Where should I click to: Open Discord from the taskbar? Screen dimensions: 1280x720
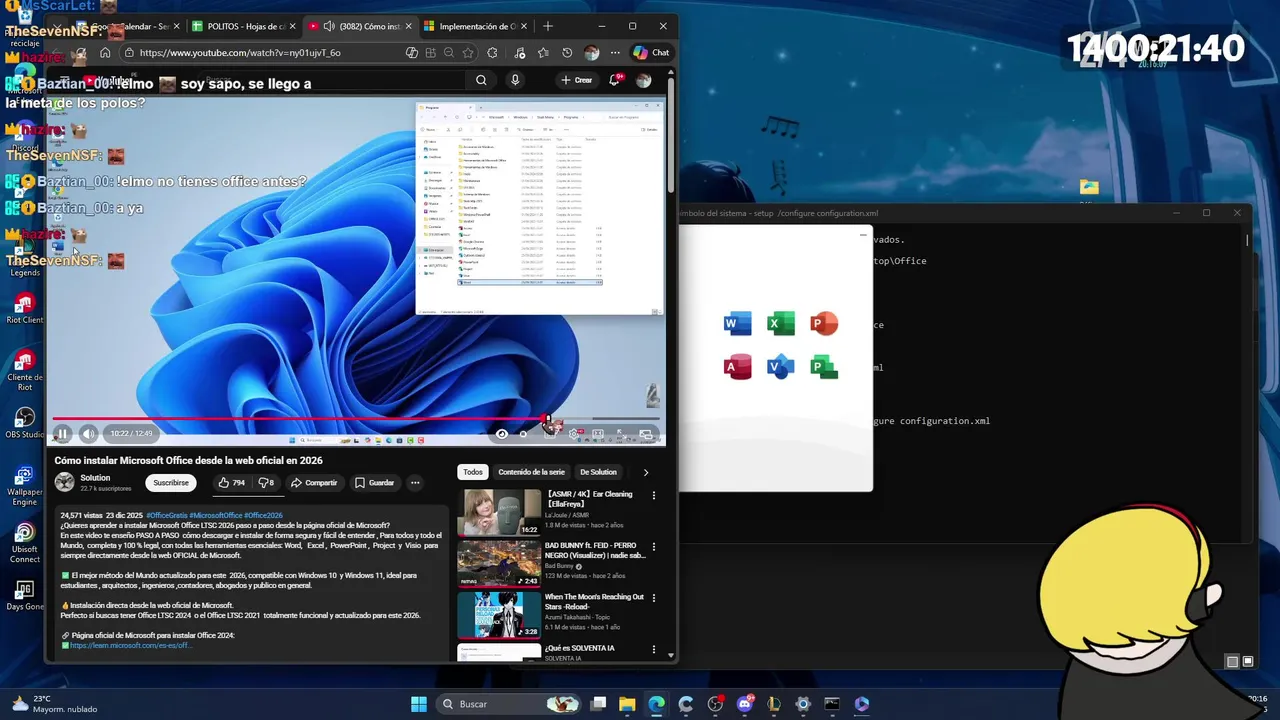pyautogui.click(x=744, y=704)
